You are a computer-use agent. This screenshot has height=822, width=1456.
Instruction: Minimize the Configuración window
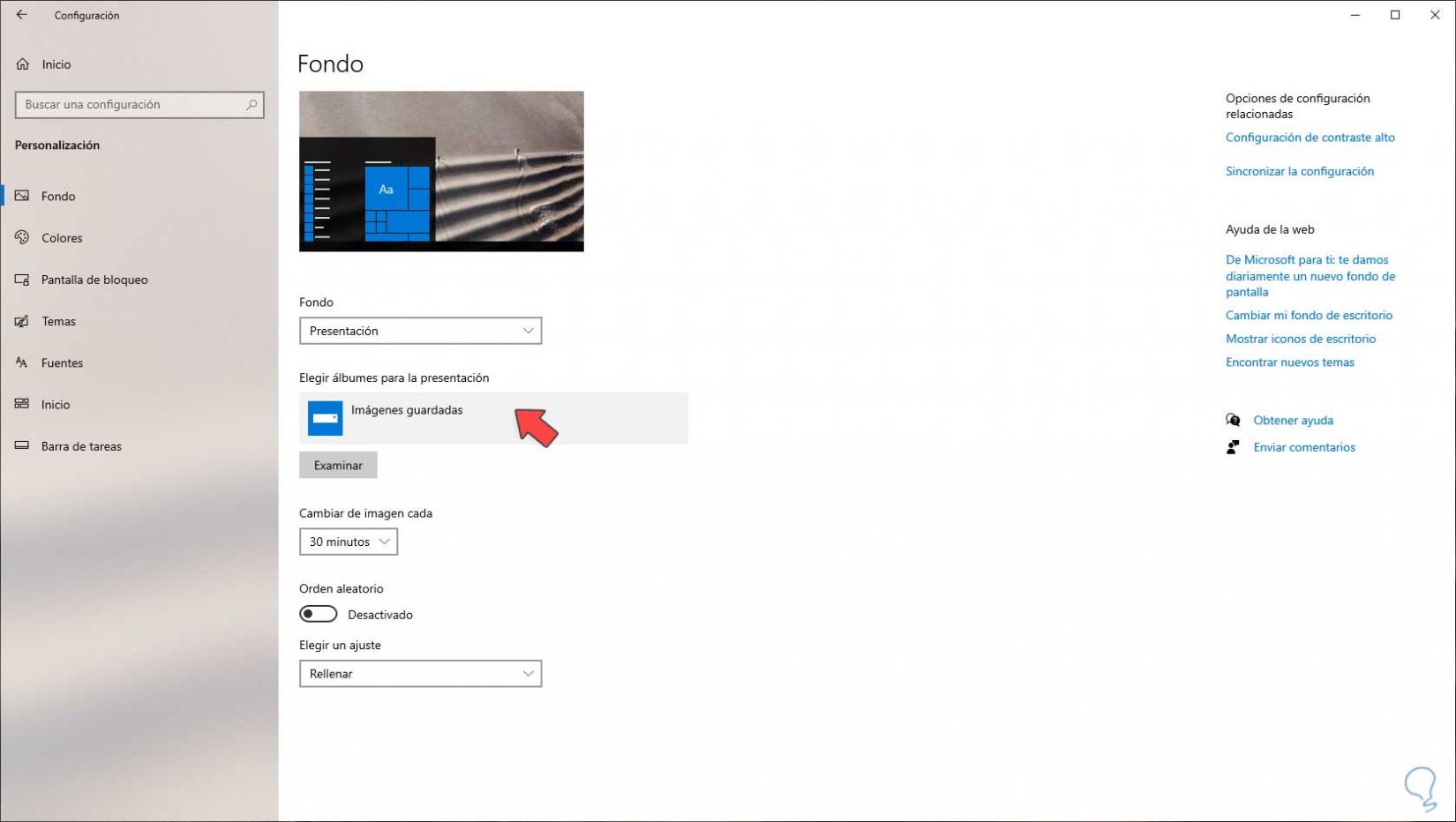coord(1355,15)
